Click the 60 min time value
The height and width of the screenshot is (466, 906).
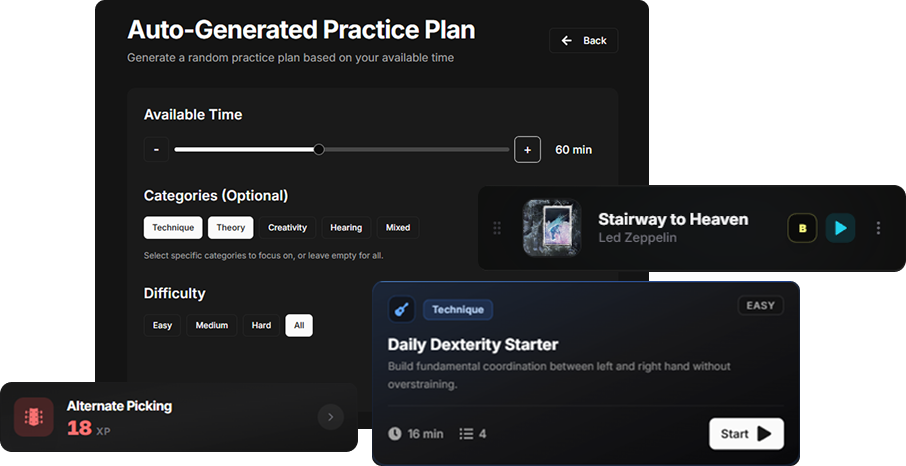click(574, 150)
